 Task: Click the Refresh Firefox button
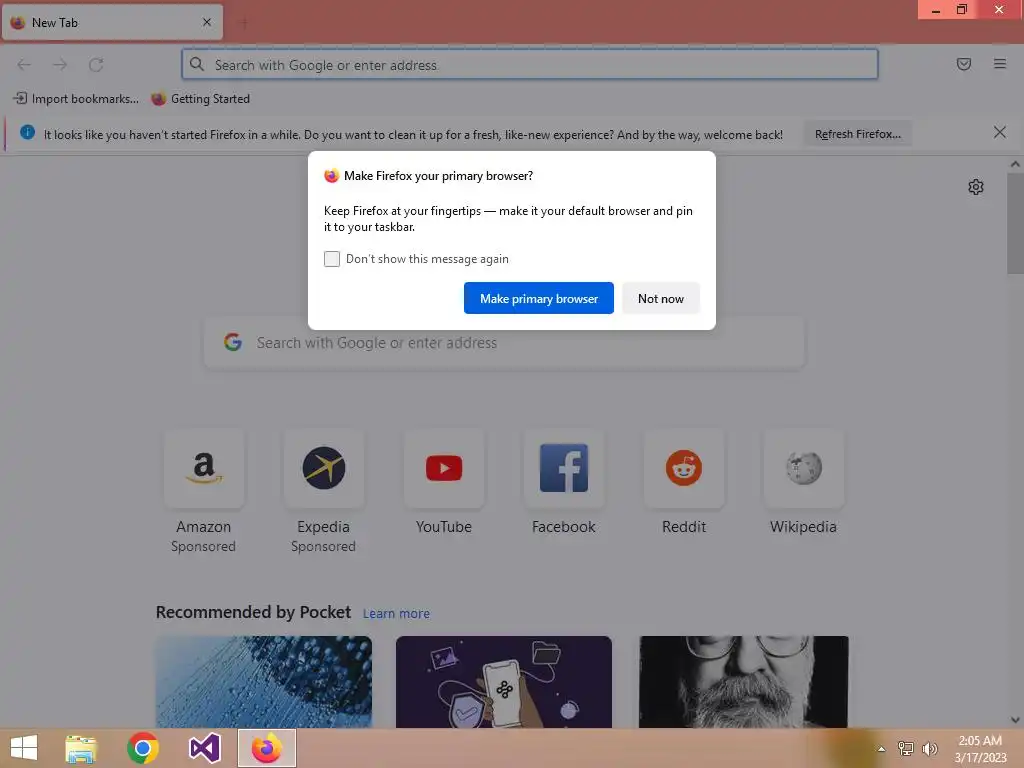(857, 134)
